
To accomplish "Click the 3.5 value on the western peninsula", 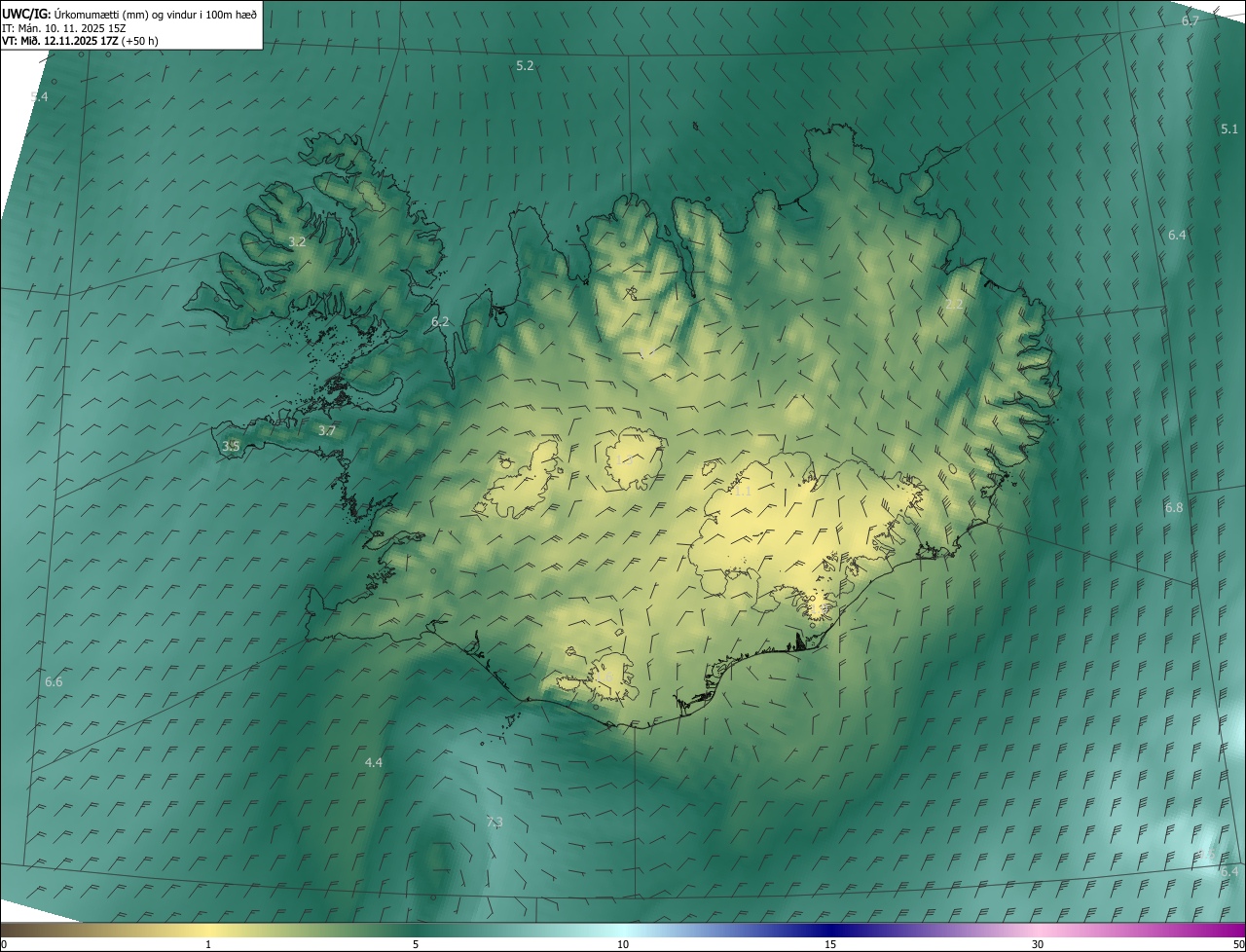I will (231, 446).
